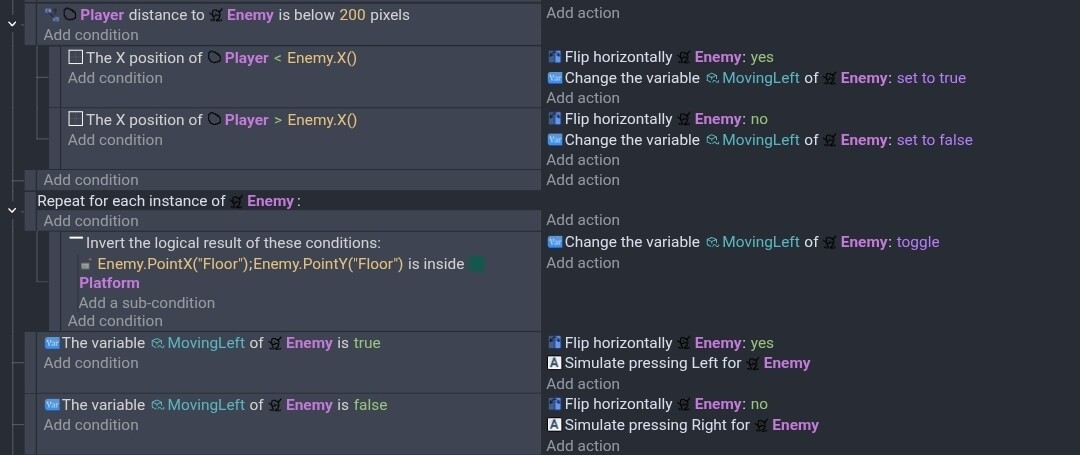
Task: Click the distance condition icon before Player
Action: (52, 14)
